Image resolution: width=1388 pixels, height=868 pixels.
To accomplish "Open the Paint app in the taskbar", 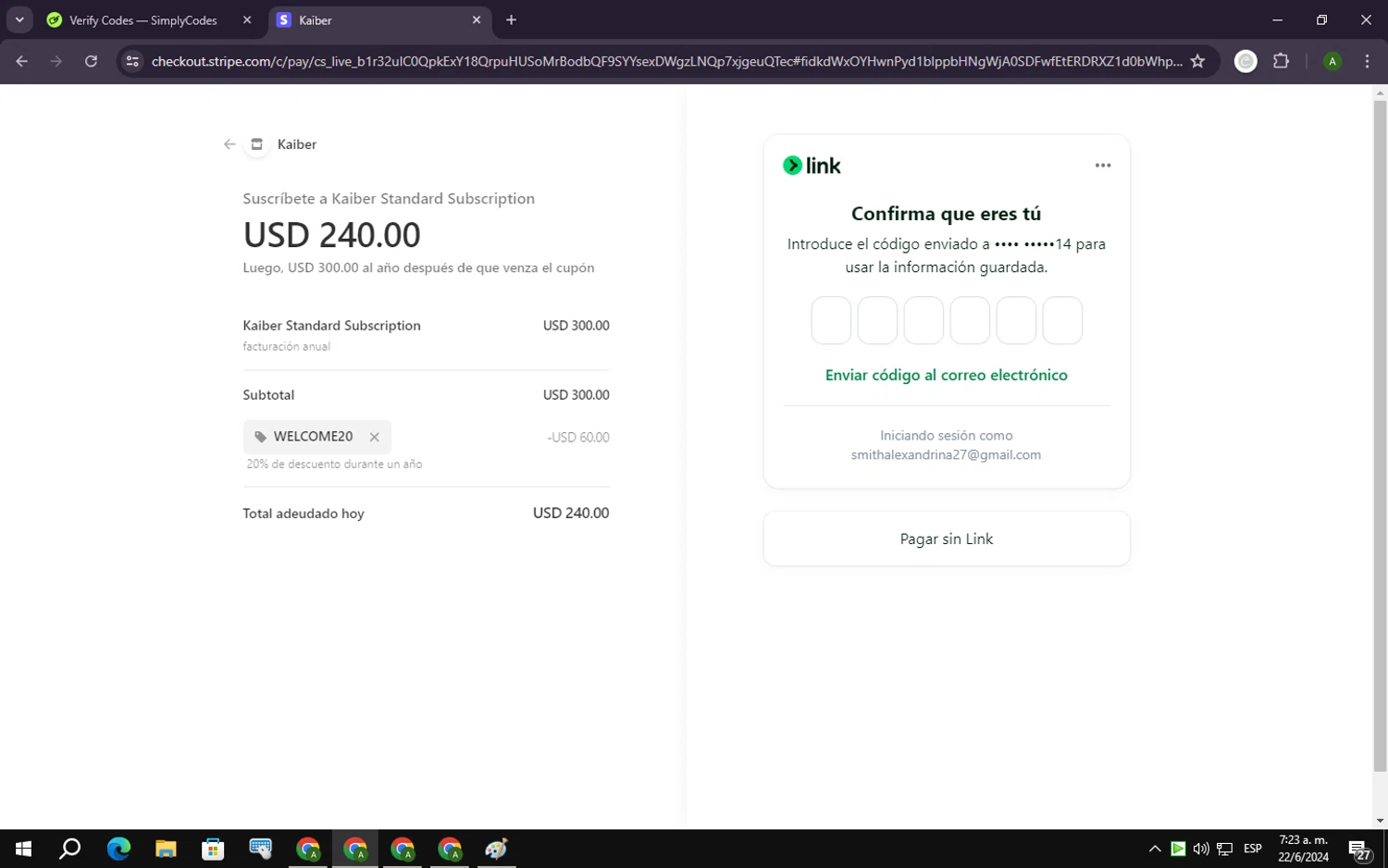I will (497, 849).
